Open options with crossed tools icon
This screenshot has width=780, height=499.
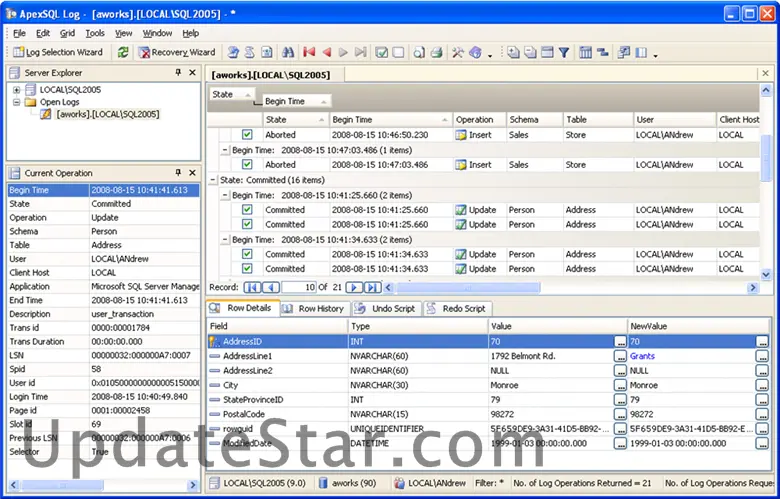458,52
